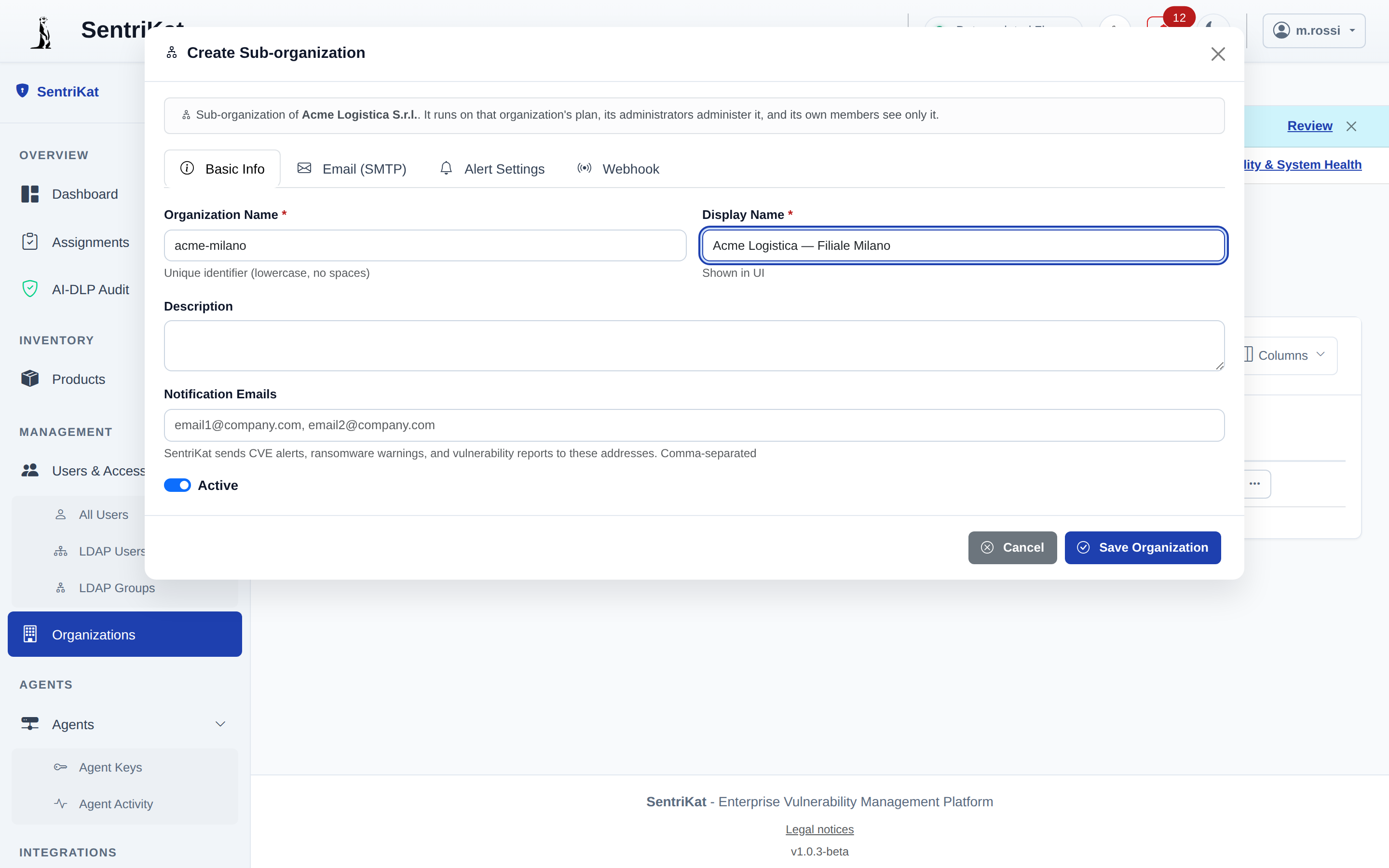Image resolution: width=1389 pixels, height=868 pixels.
Task: Click the info icon on Basic Info tab
Action: [x=187, y=168]
